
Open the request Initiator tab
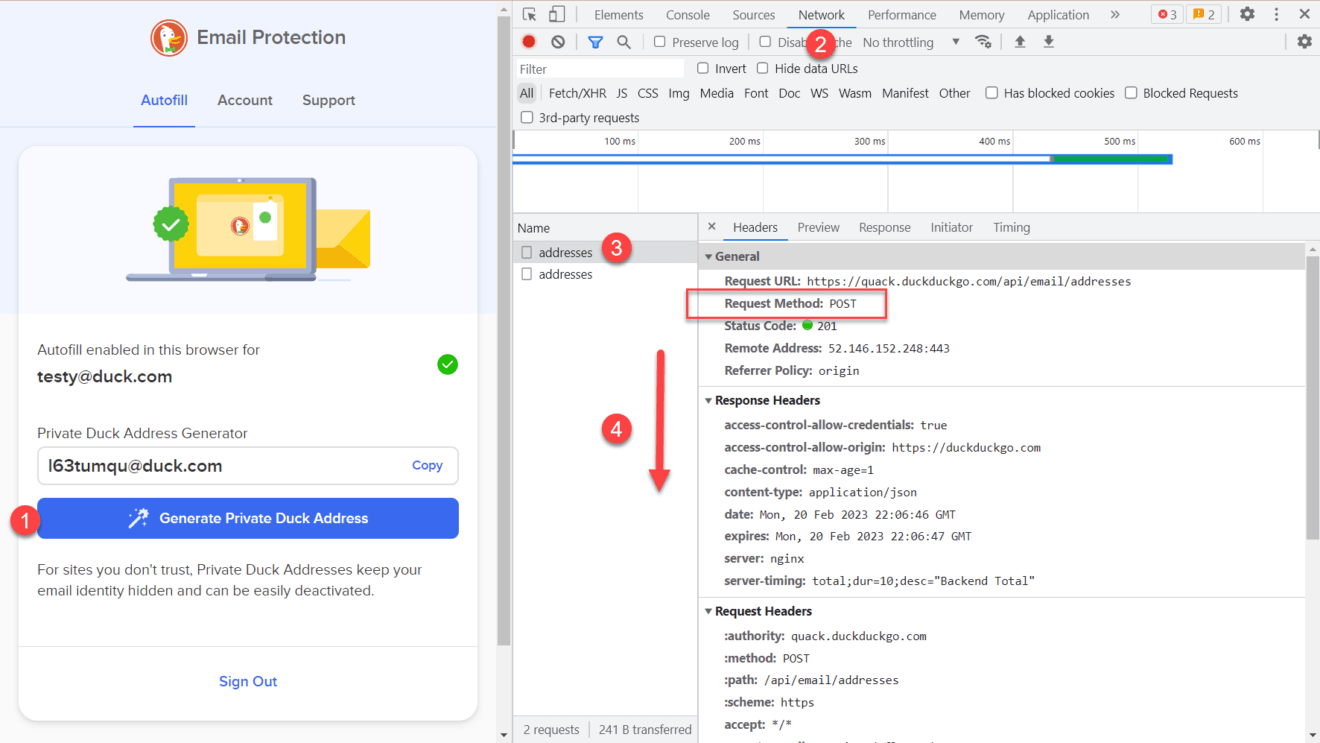click(952, 227)
